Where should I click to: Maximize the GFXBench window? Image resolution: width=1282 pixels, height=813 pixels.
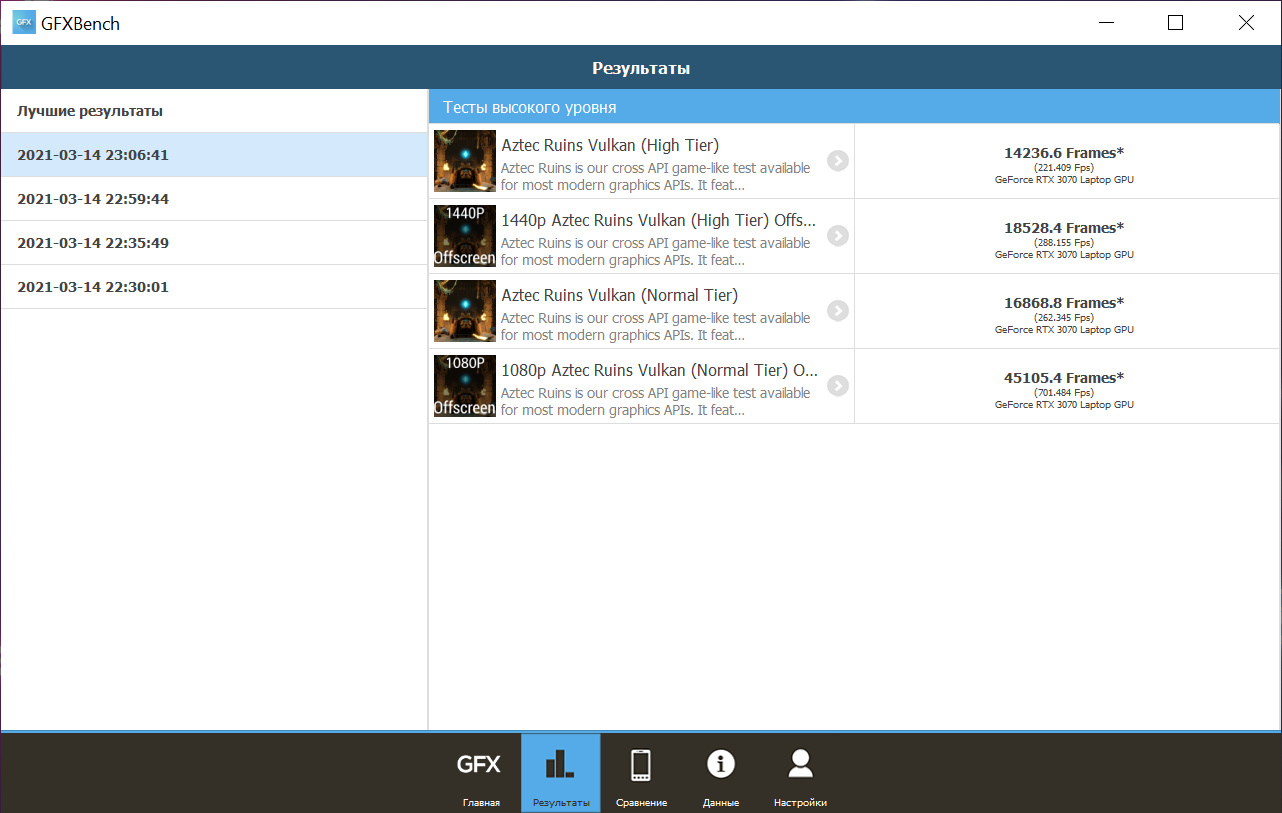1175,22
